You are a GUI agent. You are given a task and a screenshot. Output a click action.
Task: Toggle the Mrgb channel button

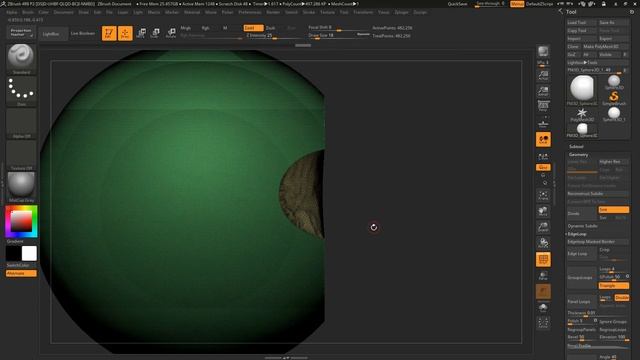[x=186, y=28]
